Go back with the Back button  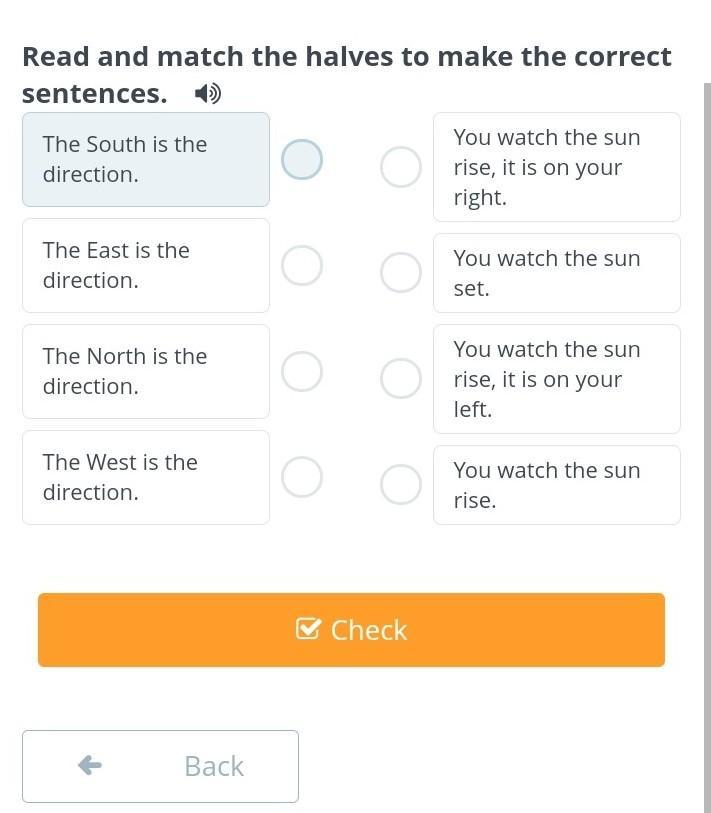(x=160, y=766)
